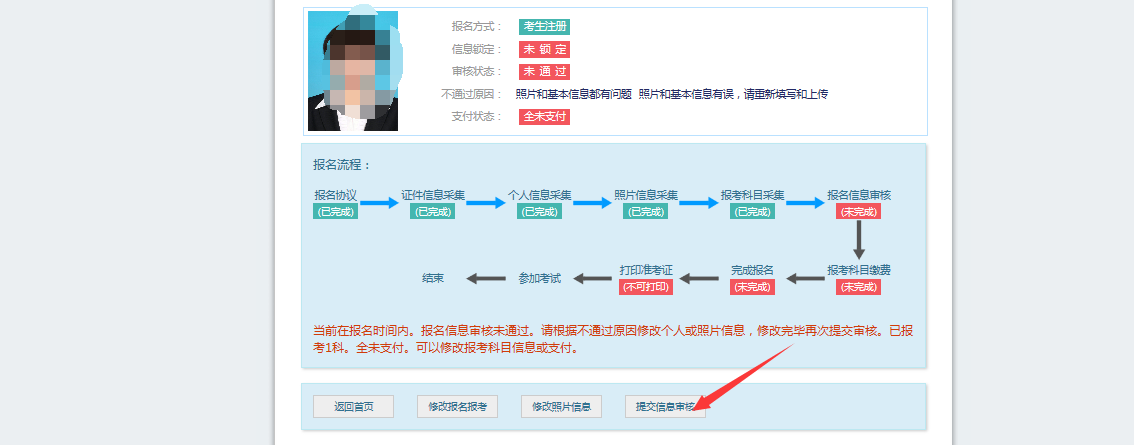
Task: Open the 报考科目采集 step
Action: pos(752,195)
